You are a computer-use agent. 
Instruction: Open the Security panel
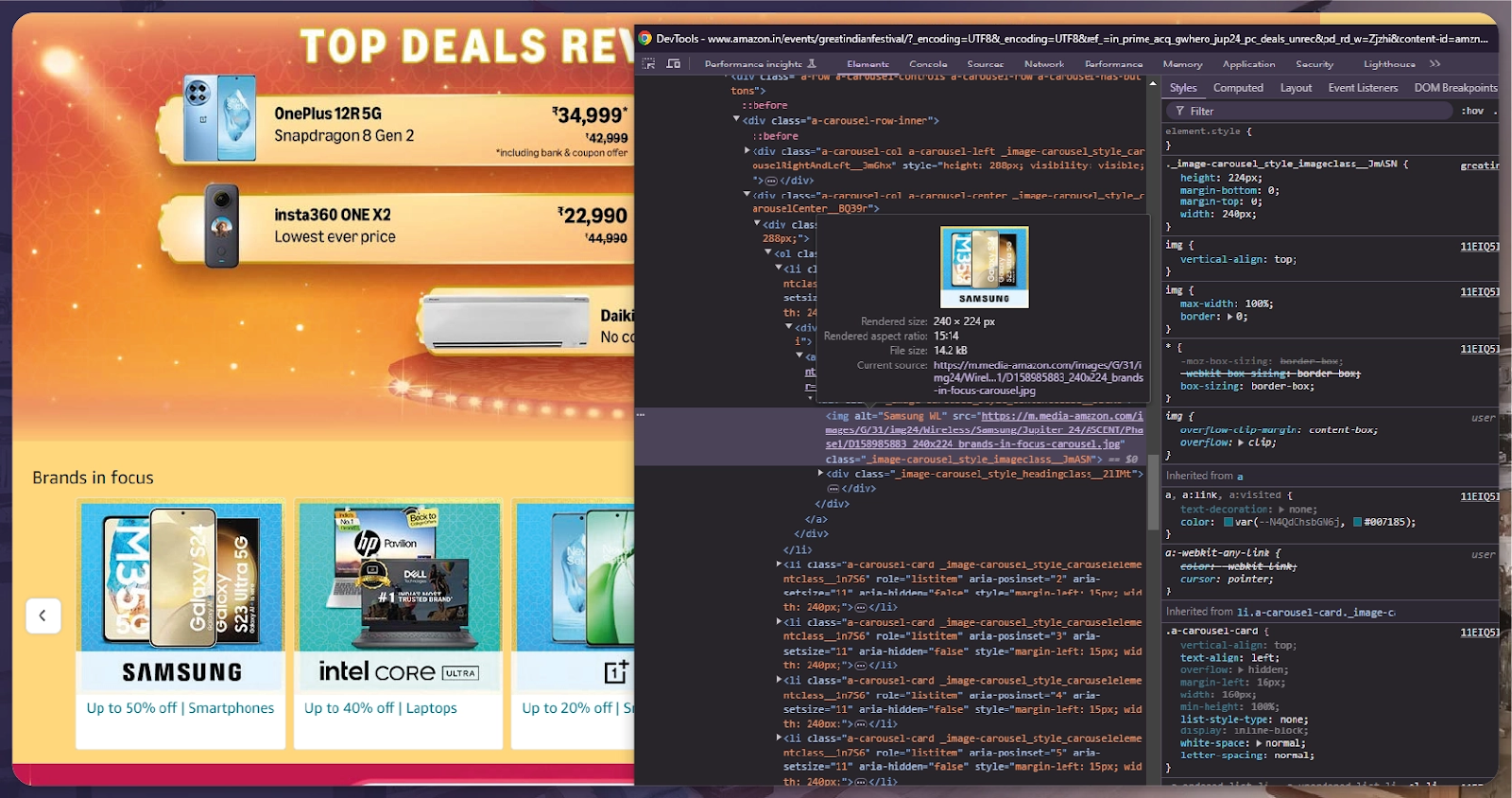(1314, 64)
